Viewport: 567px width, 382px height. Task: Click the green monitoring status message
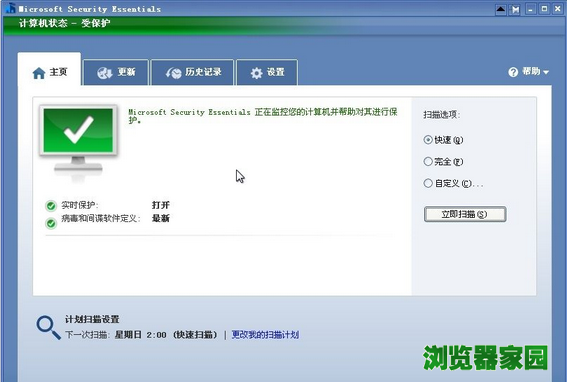263,115
